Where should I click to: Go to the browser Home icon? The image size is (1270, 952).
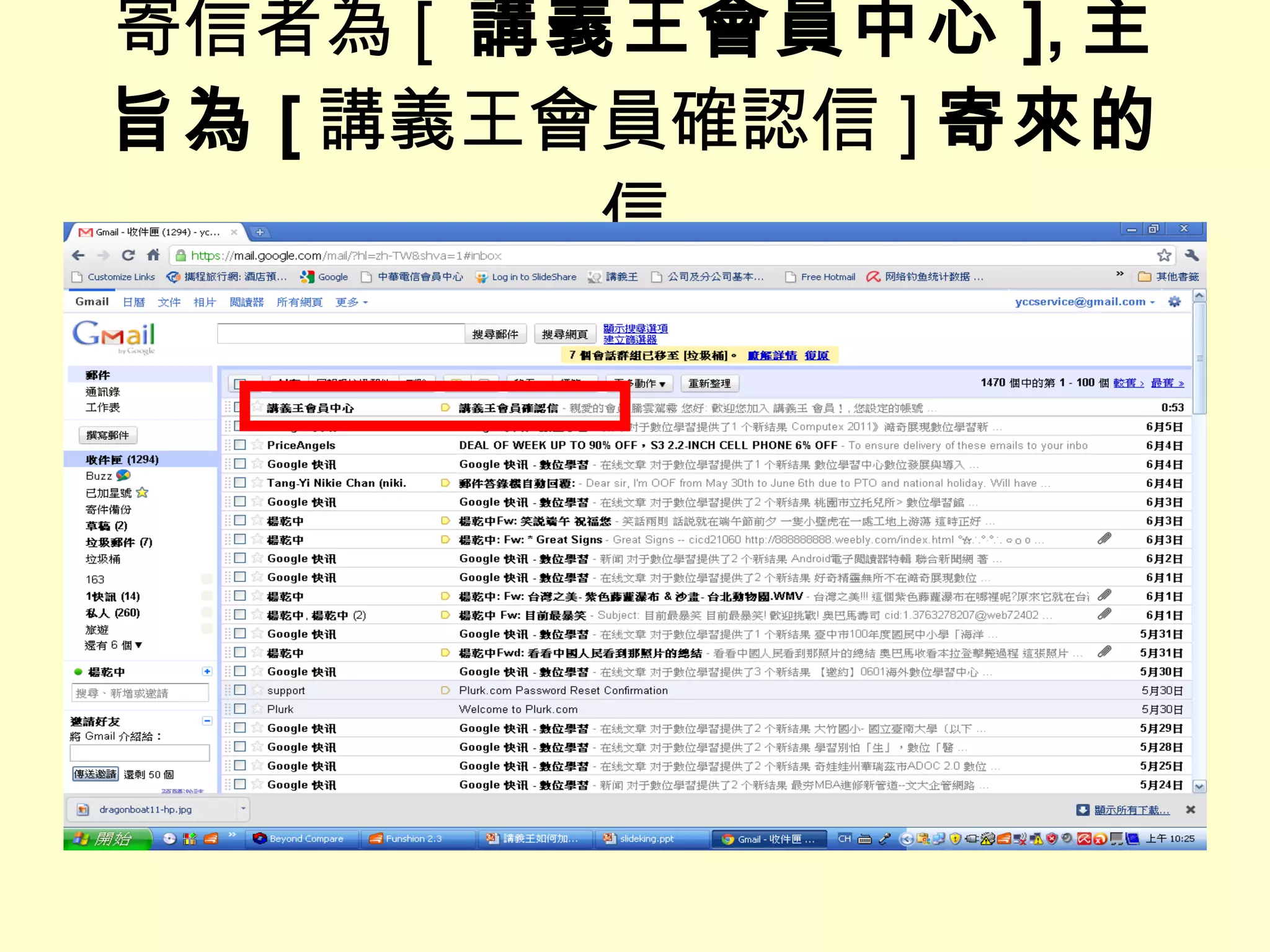click(x=154, y=255)
